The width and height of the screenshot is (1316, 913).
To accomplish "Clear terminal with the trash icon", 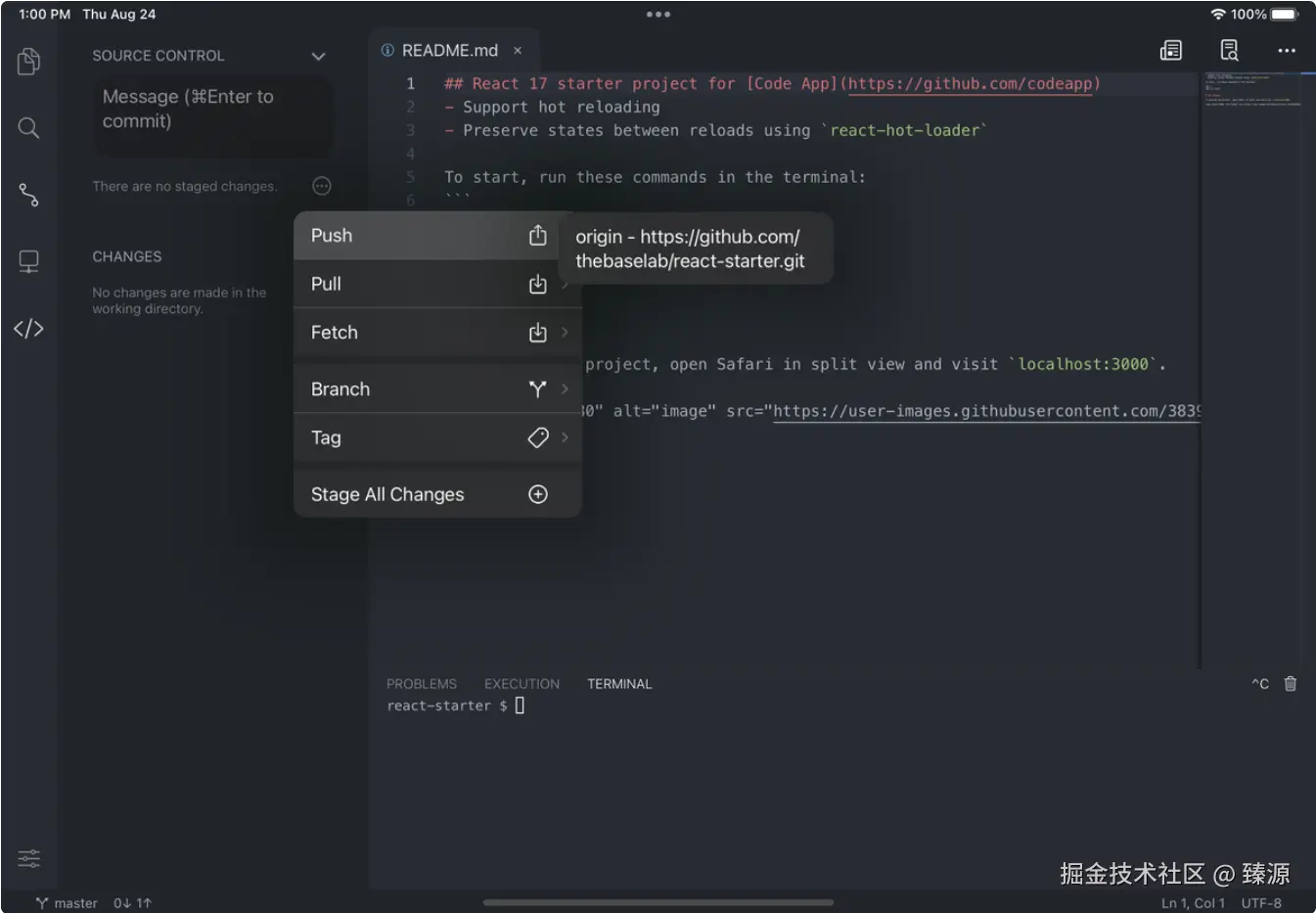I will 1291,684.
